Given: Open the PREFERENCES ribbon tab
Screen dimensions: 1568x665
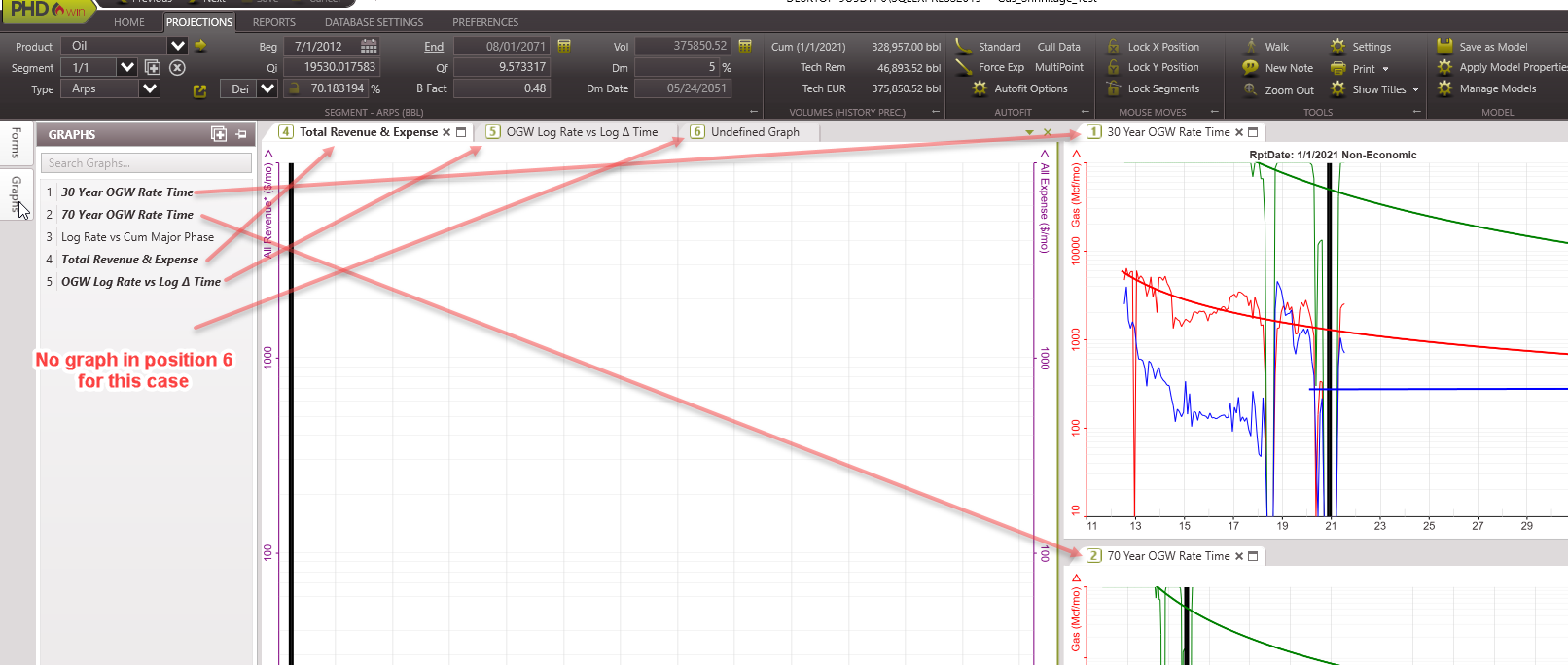Looking at the screenshot, I should click(484, 22).
